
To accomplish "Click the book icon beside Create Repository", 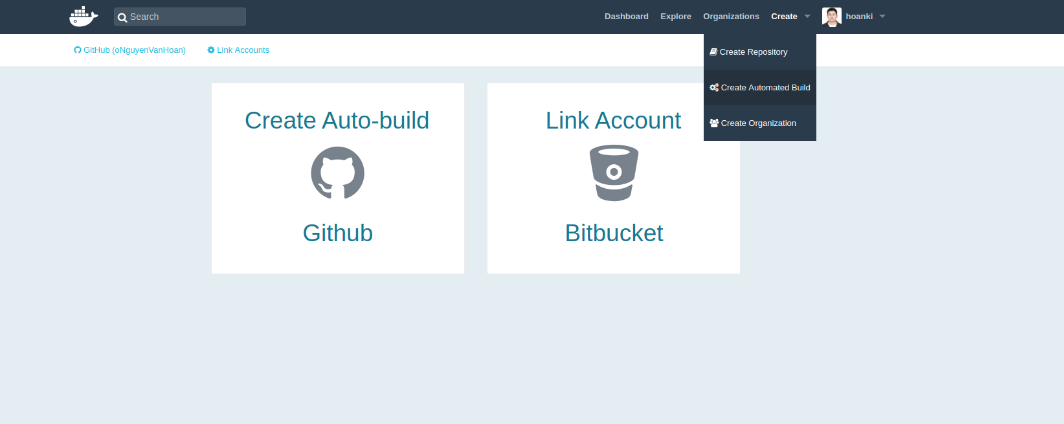I will 713,52.
